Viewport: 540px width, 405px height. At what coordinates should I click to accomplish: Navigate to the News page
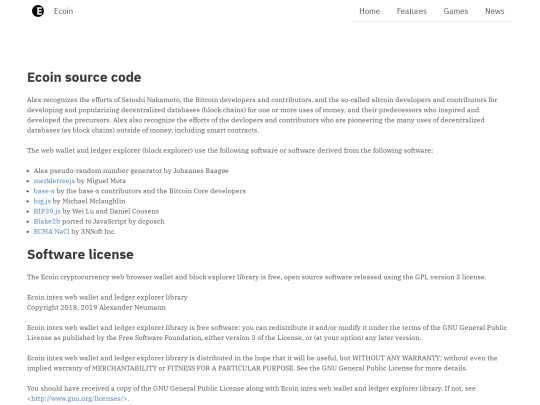point(495,11)
